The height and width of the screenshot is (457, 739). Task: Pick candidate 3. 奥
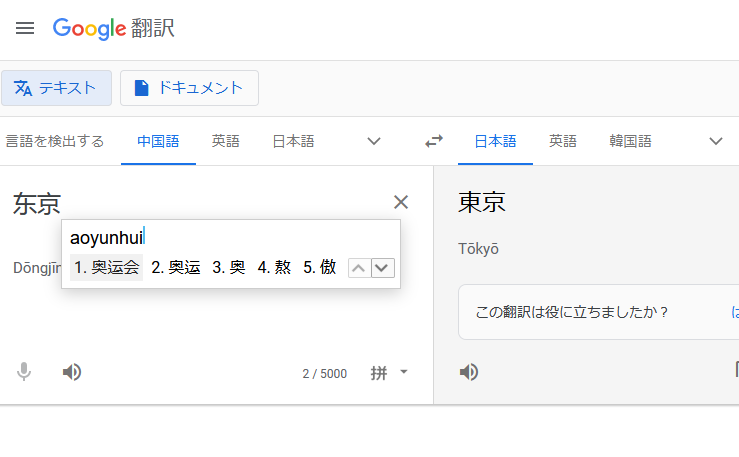[229, 268]
